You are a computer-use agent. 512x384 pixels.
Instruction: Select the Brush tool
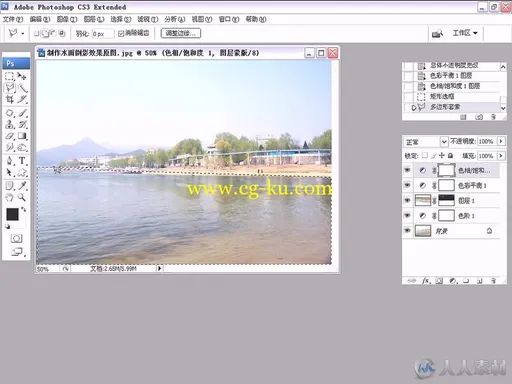click(22, 113)
